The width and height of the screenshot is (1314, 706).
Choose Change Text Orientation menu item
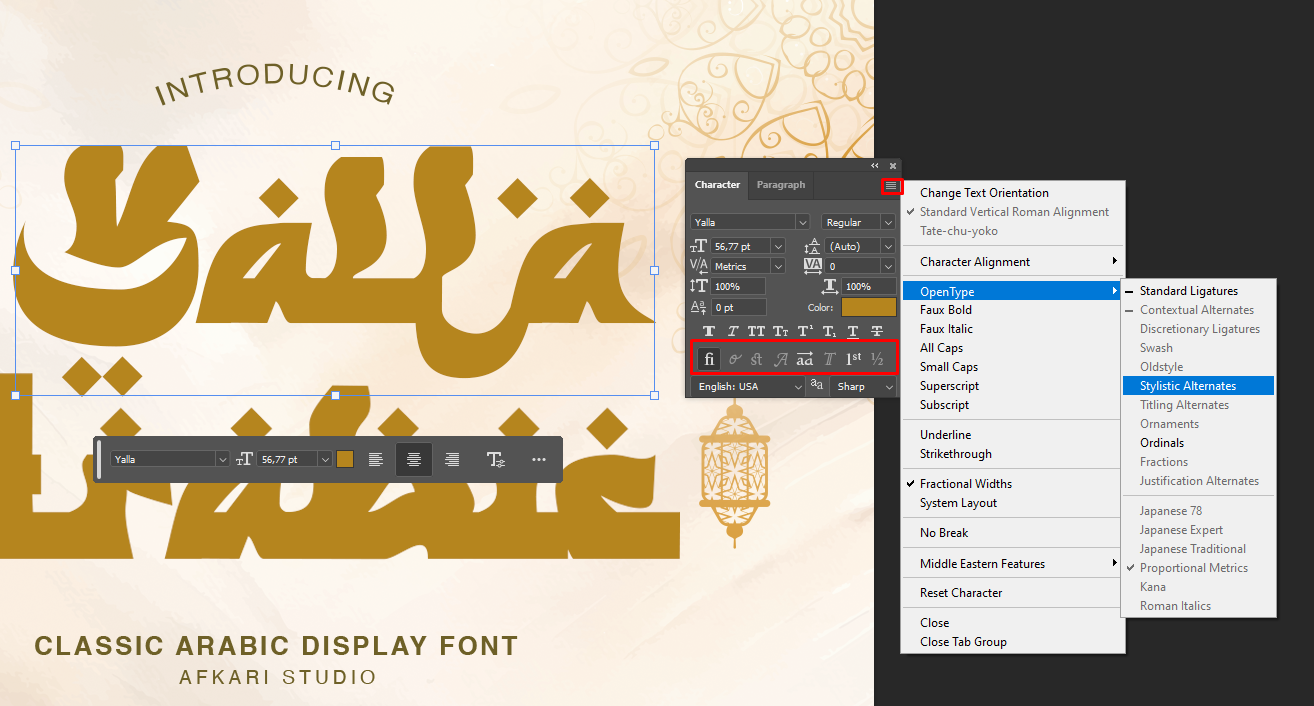coord(1013,193)
